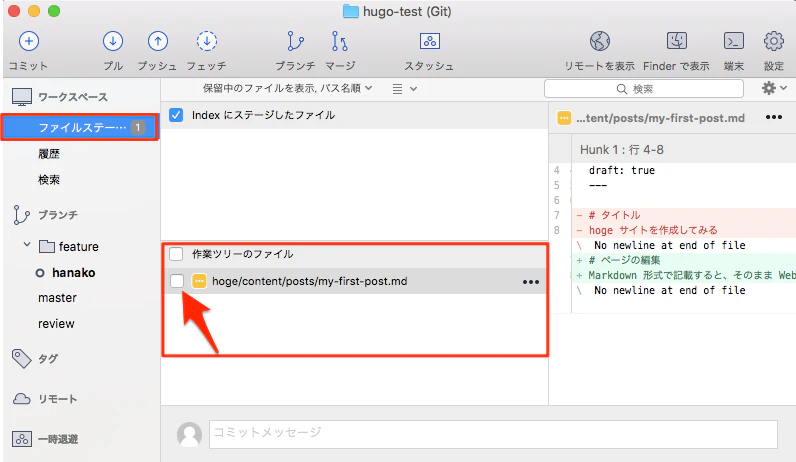Click the removed line '- # タイトル' in diff
This screenshot has height=462, width=796.
point(683,215)
